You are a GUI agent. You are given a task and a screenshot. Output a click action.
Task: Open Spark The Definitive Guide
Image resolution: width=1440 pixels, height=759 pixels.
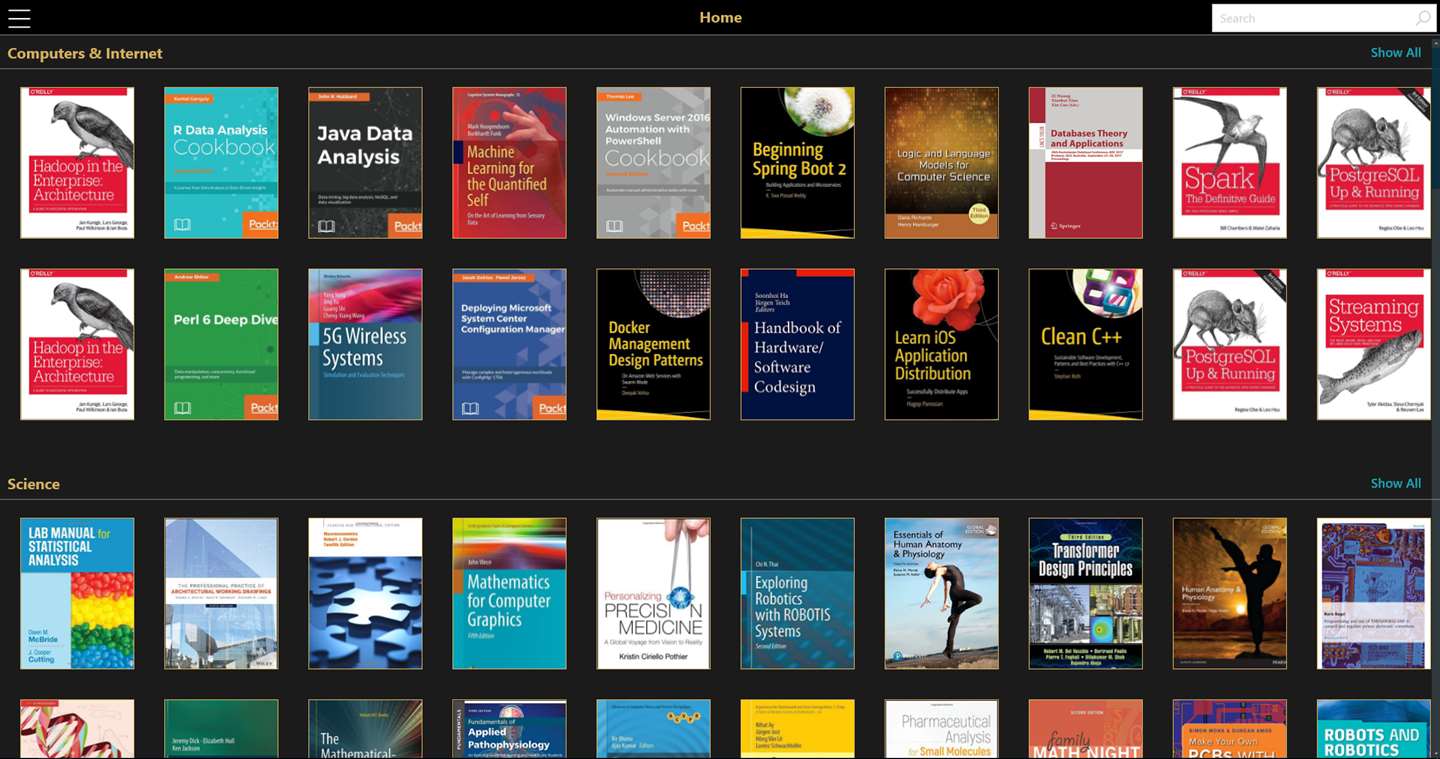coord(1229,163)
